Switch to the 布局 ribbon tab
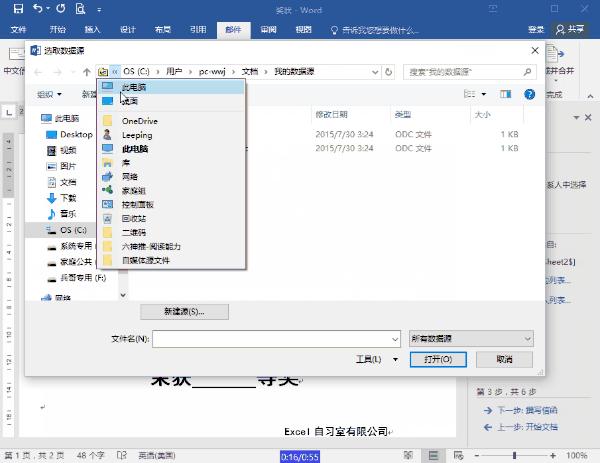The image size is (600, 463). point(163,29)
